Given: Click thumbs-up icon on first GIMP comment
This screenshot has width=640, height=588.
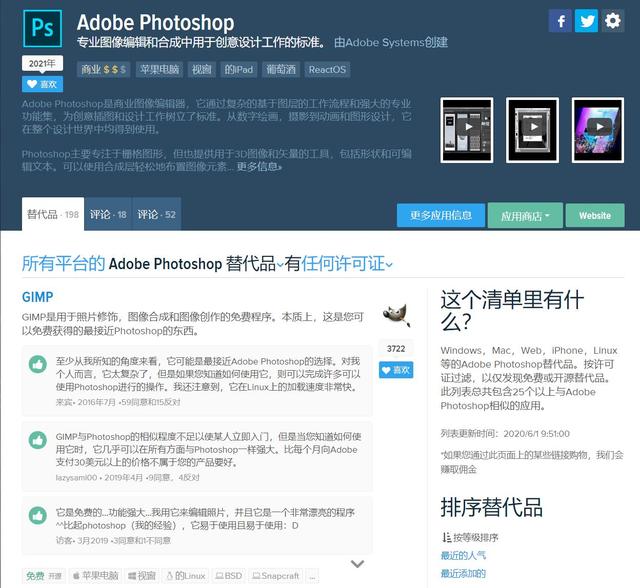Looking at the screenshot, I should (37, 364).
